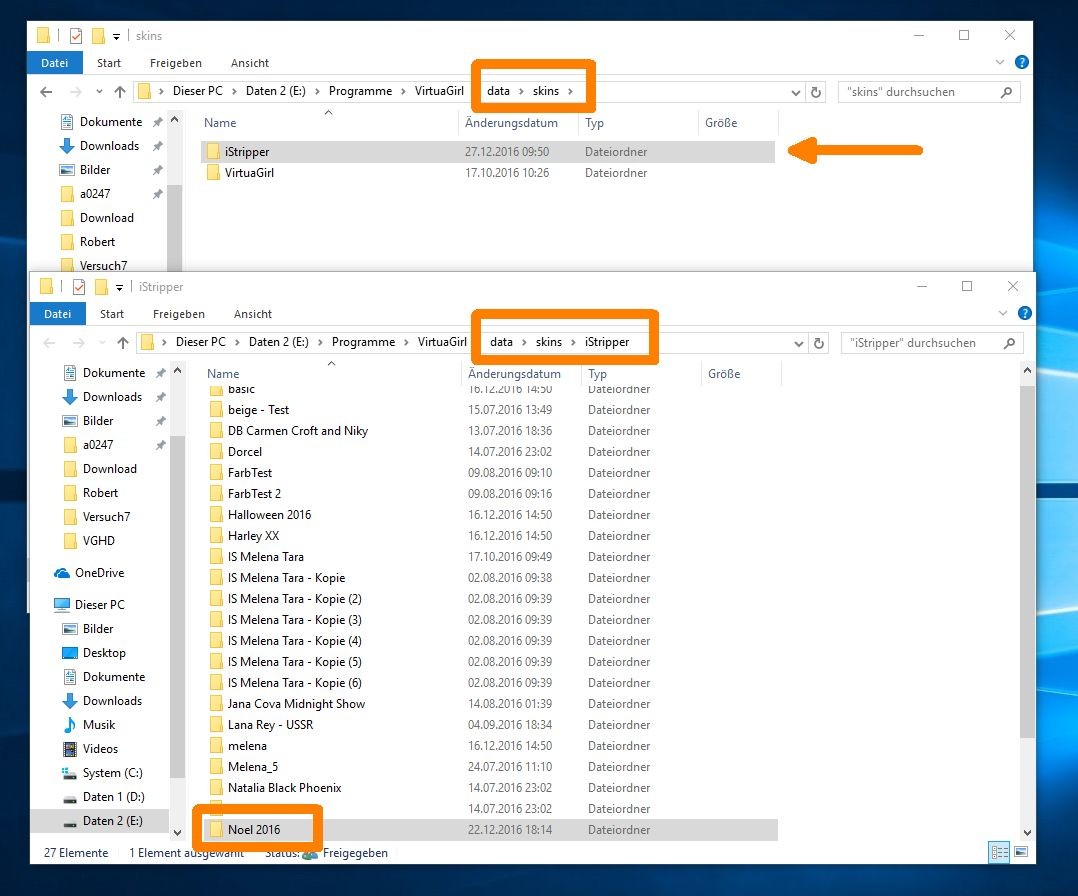Open the Datei menu in skins window
Screen dimensions: 1078x896
tap(54, 63)
